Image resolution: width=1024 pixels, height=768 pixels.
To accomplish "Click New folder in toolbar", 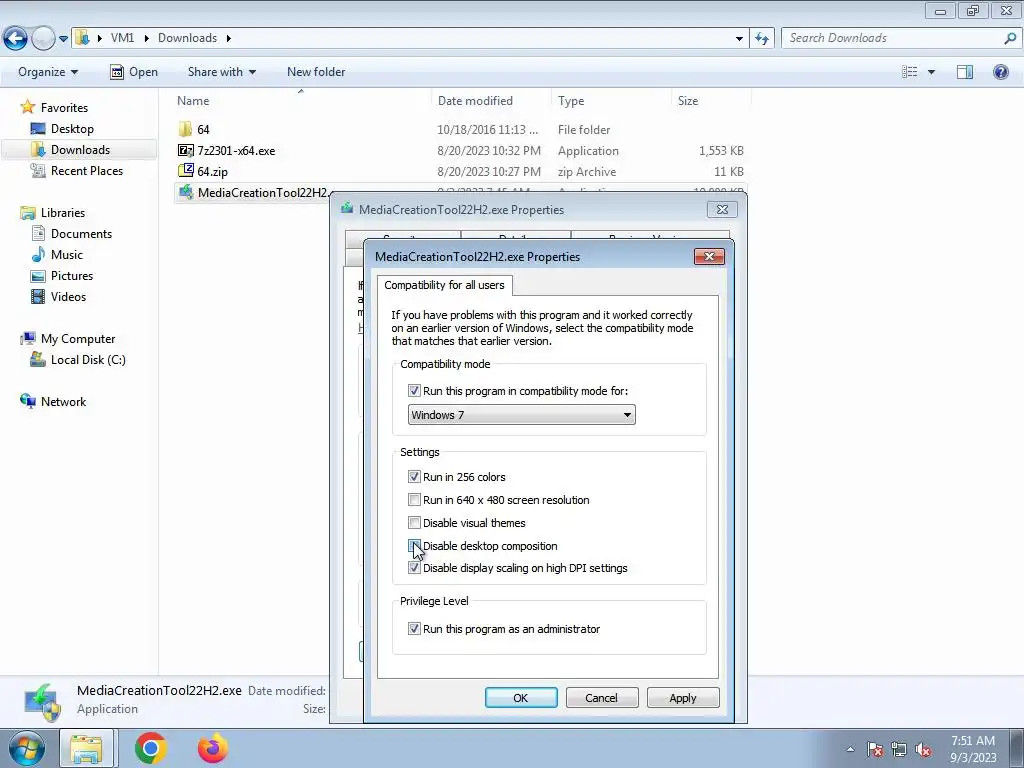I will pos(316,72).
